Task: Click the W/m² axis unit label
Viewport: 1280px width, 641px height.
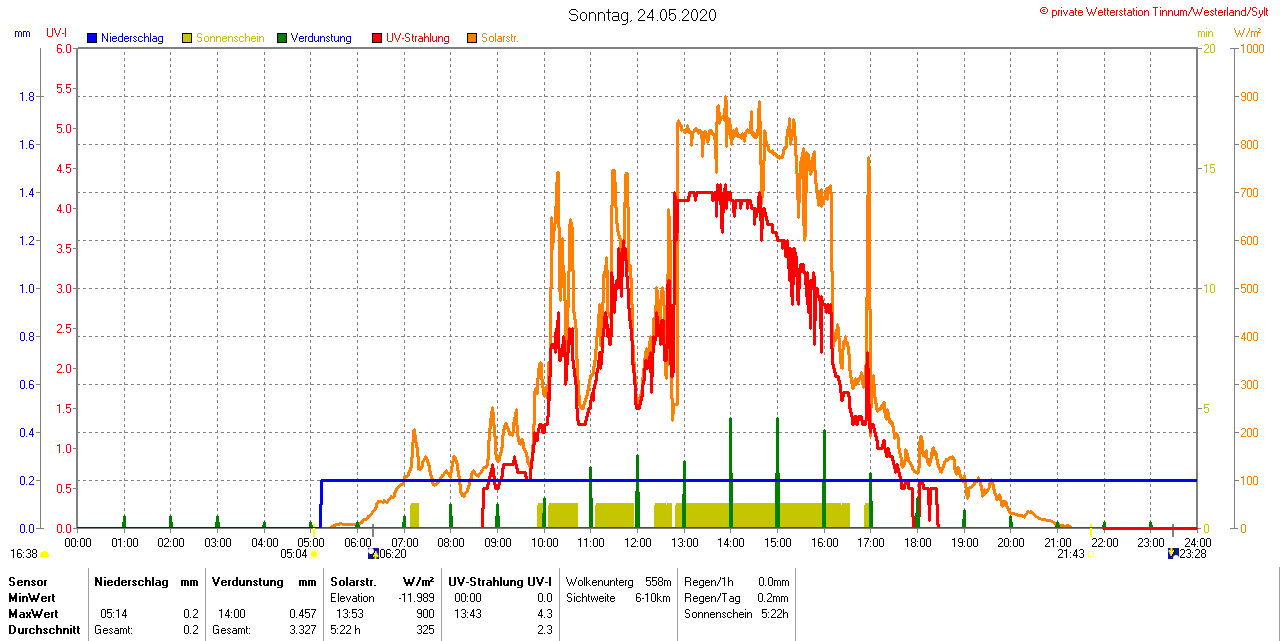Action: click(x=1248, y=33)
